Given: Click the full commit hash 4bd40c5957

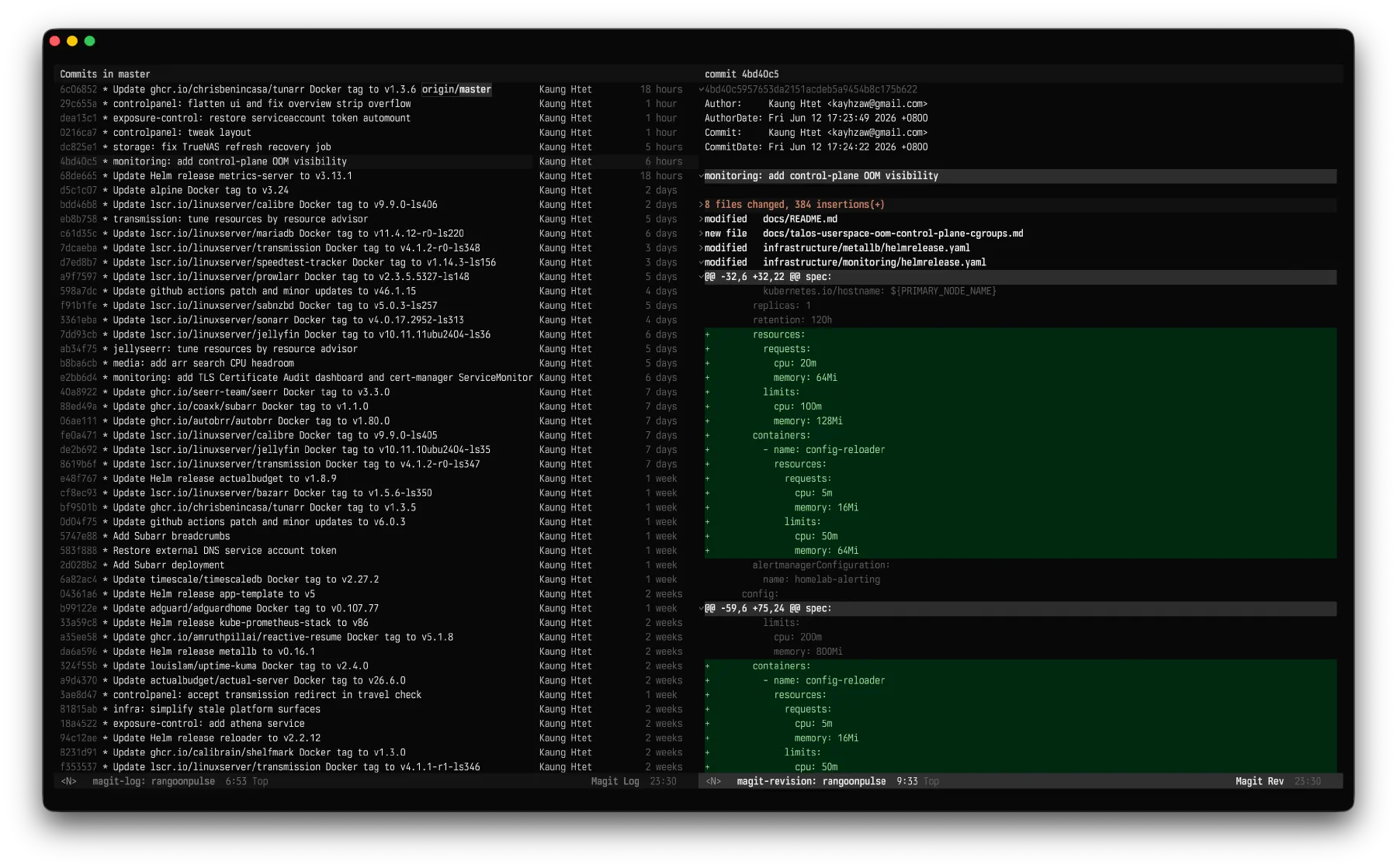Looking at the screenshot, I should coord(810,89).
